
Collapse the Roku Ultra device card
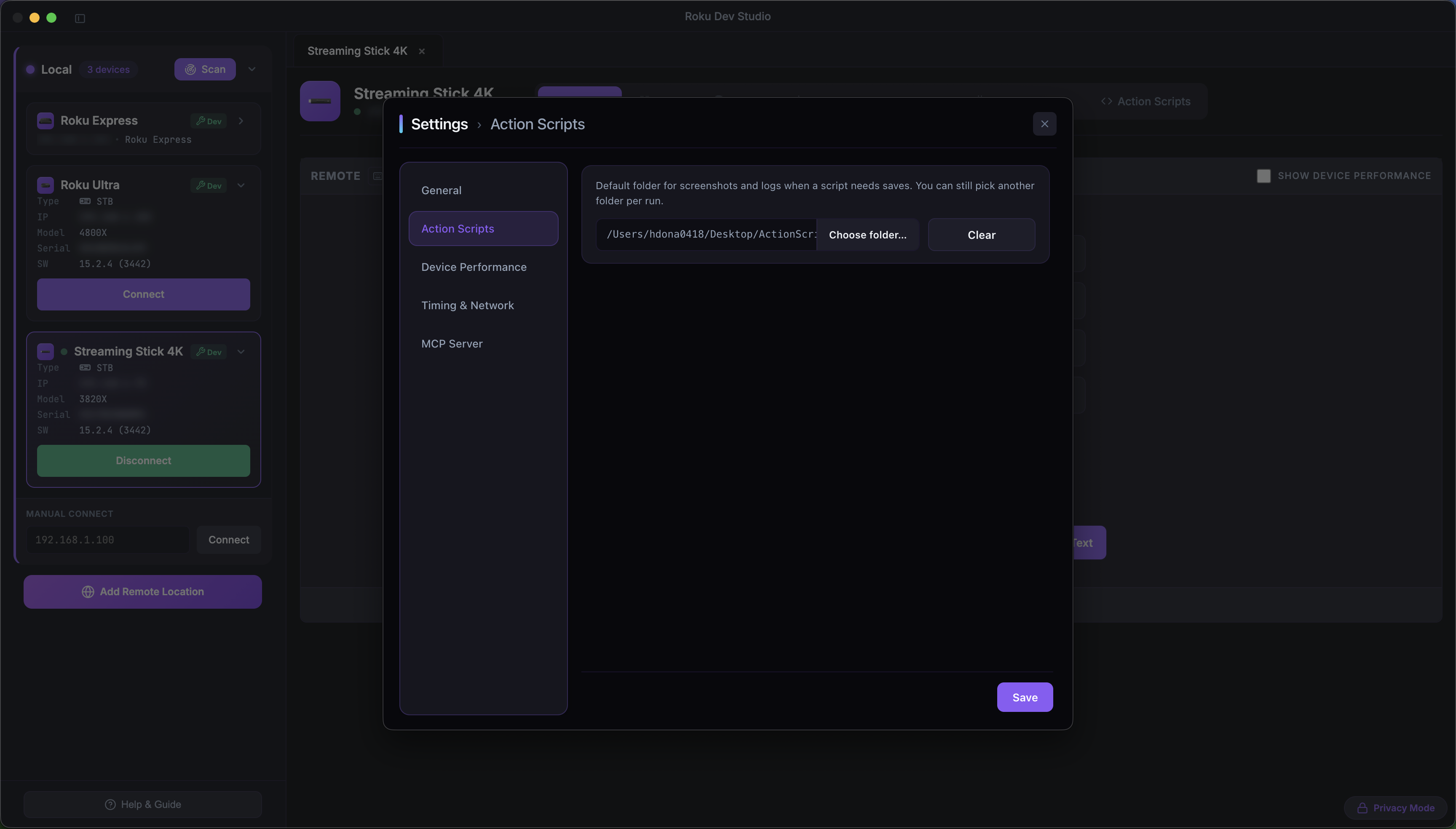click(241, 185)
